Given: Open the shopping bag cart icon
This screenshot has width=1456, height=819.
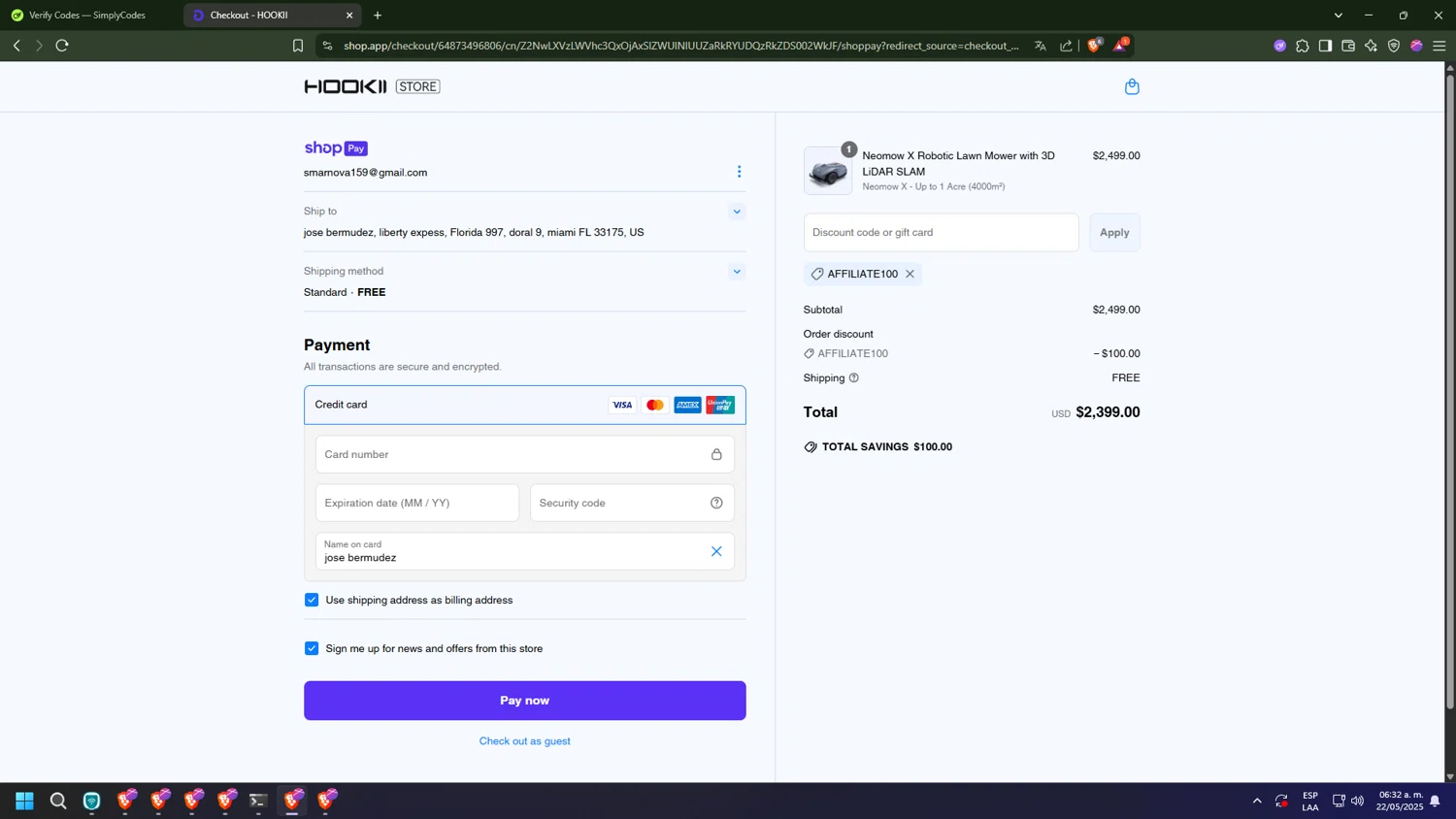Looking at the screenshot, I should tap(1132, 86).
